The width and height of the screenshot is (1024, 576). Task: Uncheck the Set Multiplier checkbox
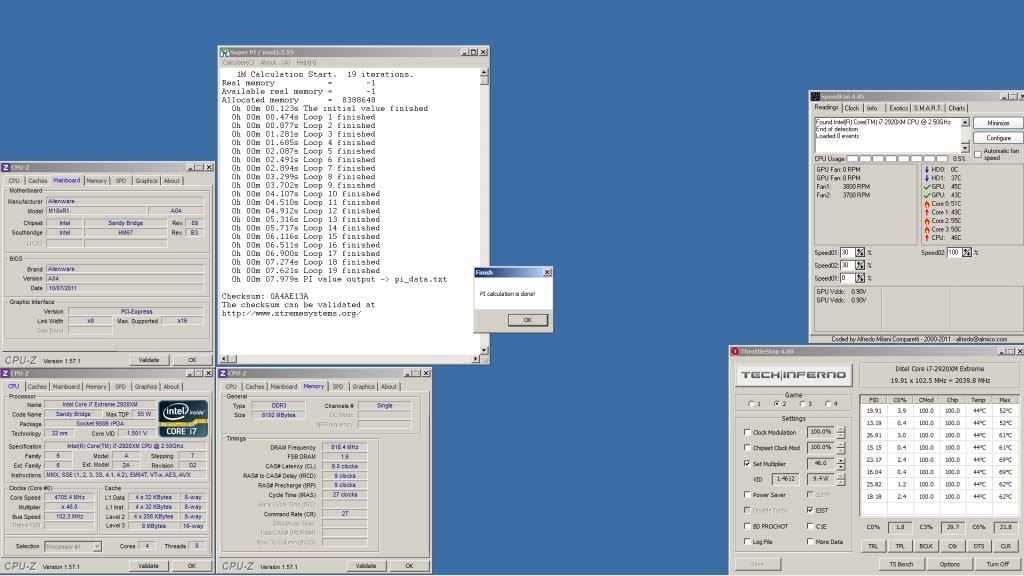pyautogui.click(x=747, y=464)
